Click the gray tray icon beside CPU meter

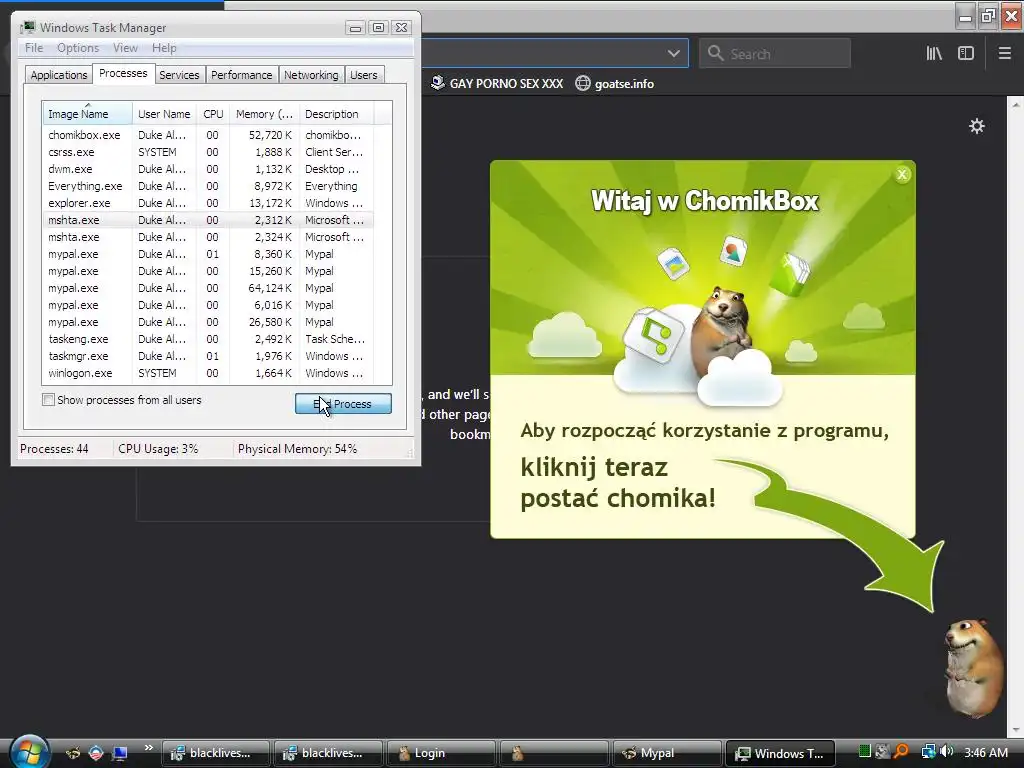882,752
